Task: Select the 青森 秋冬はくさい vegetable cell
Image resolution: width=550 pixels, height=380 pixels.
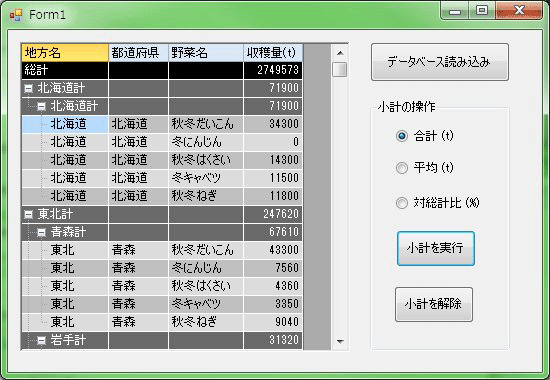Action: 206,286
